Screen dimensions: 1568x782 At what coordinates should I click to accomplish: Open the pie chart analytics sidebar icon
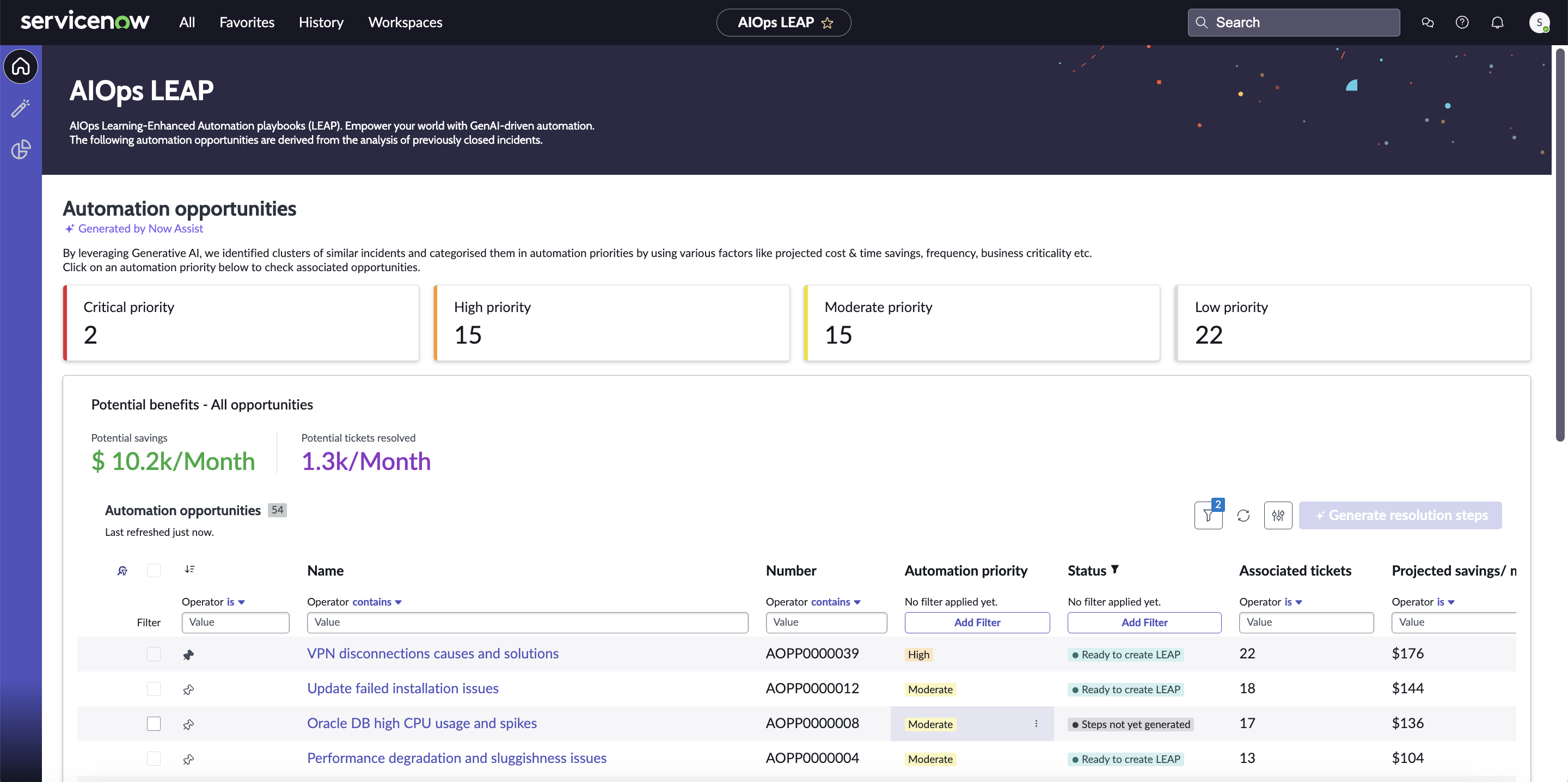(21, 149)
